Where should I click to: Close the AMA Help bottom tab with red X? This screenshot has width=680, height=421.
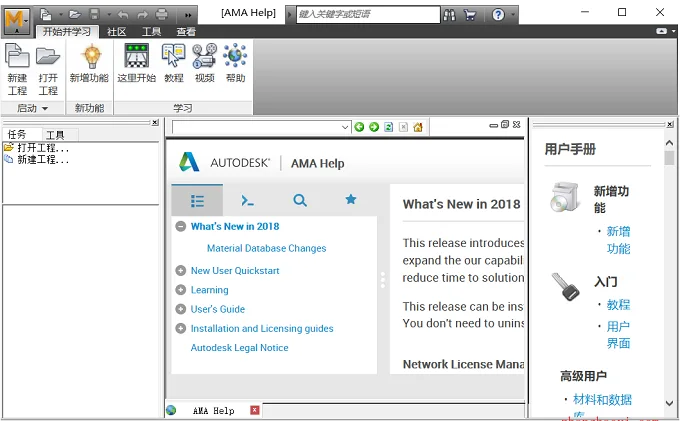(255, 410)
